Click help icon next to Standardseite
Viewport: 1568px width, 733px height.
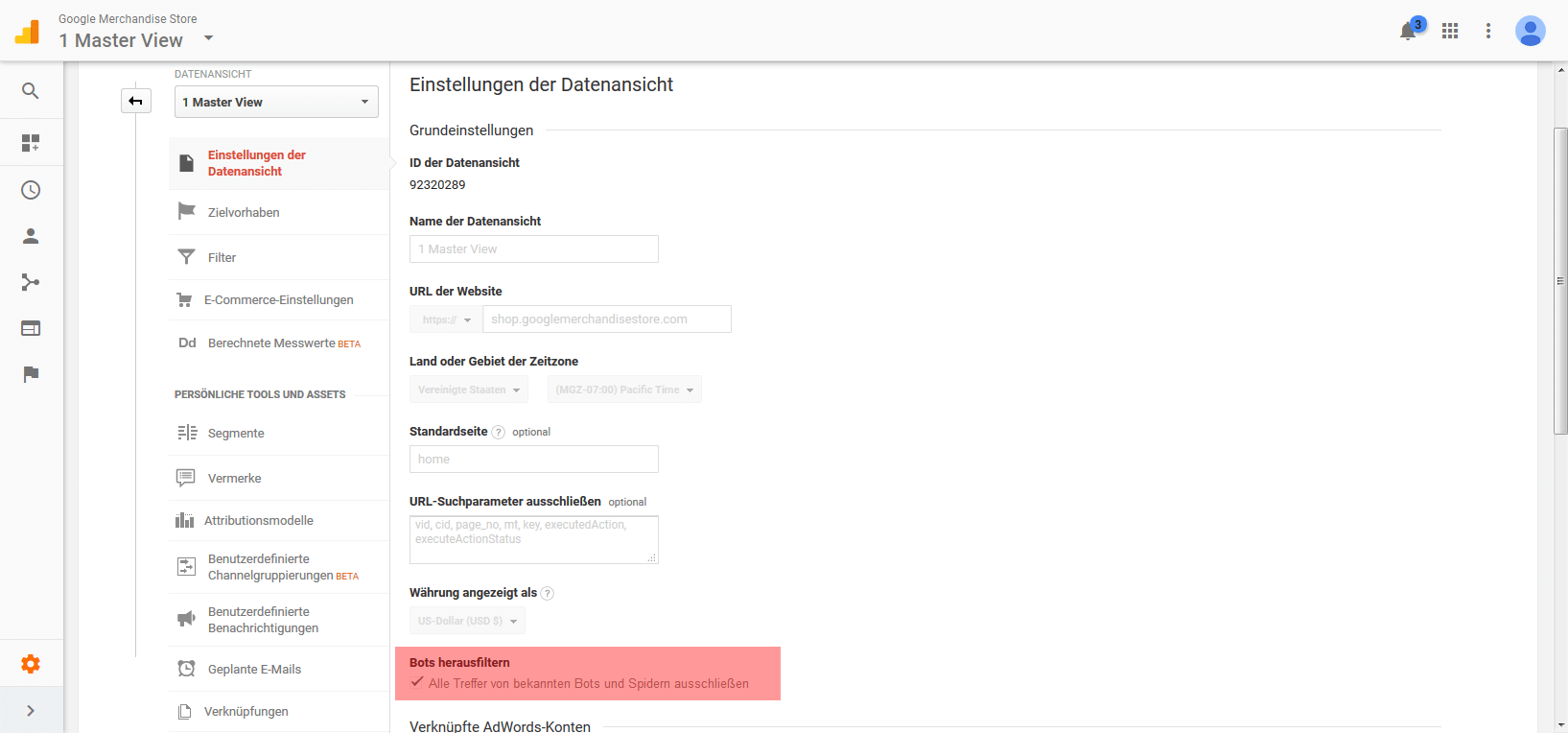point(499,433)
